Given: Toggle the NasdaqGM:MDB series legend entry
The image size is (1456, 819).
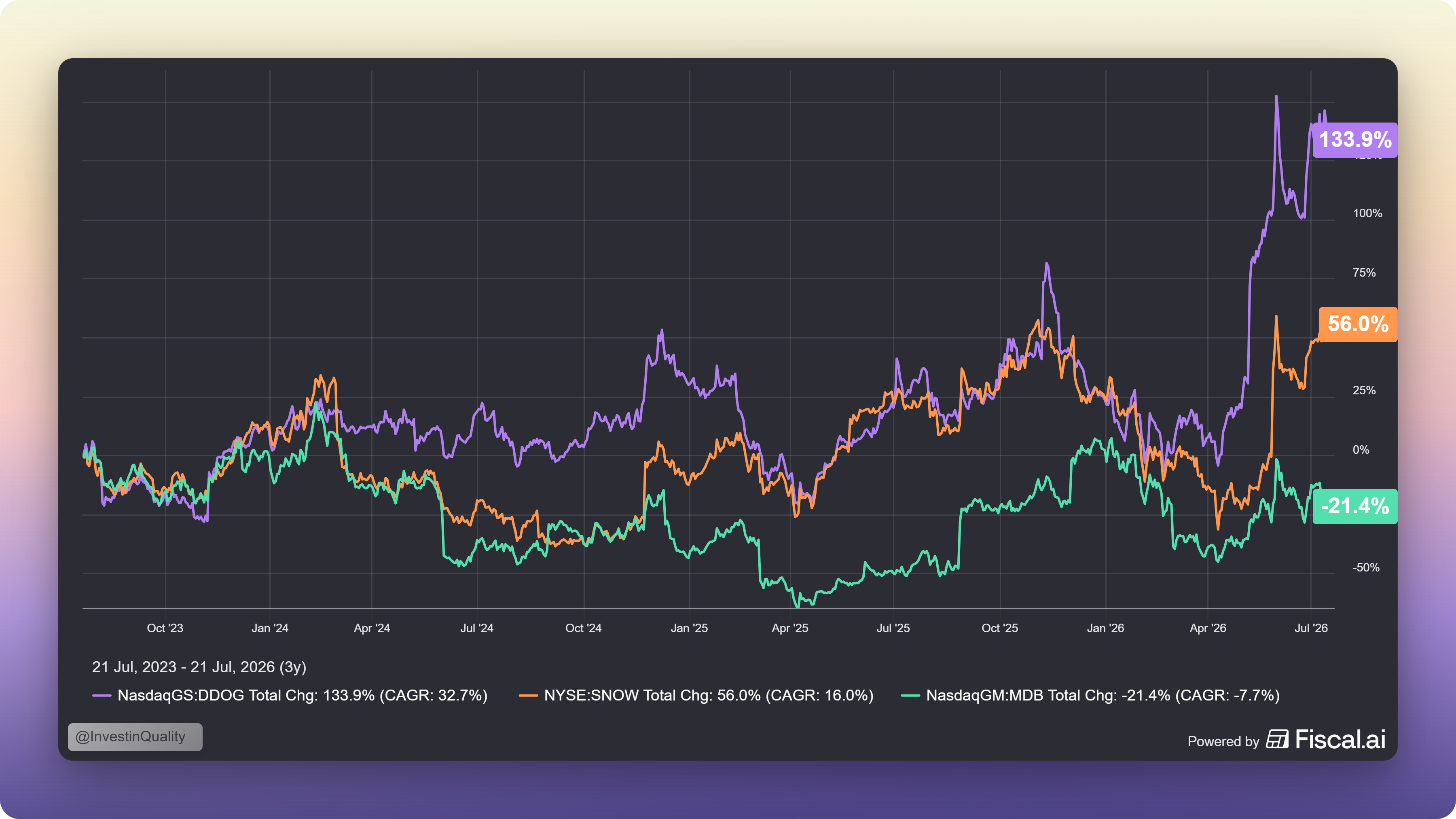Looking at the screenshot, I should tap(1090, 695).
